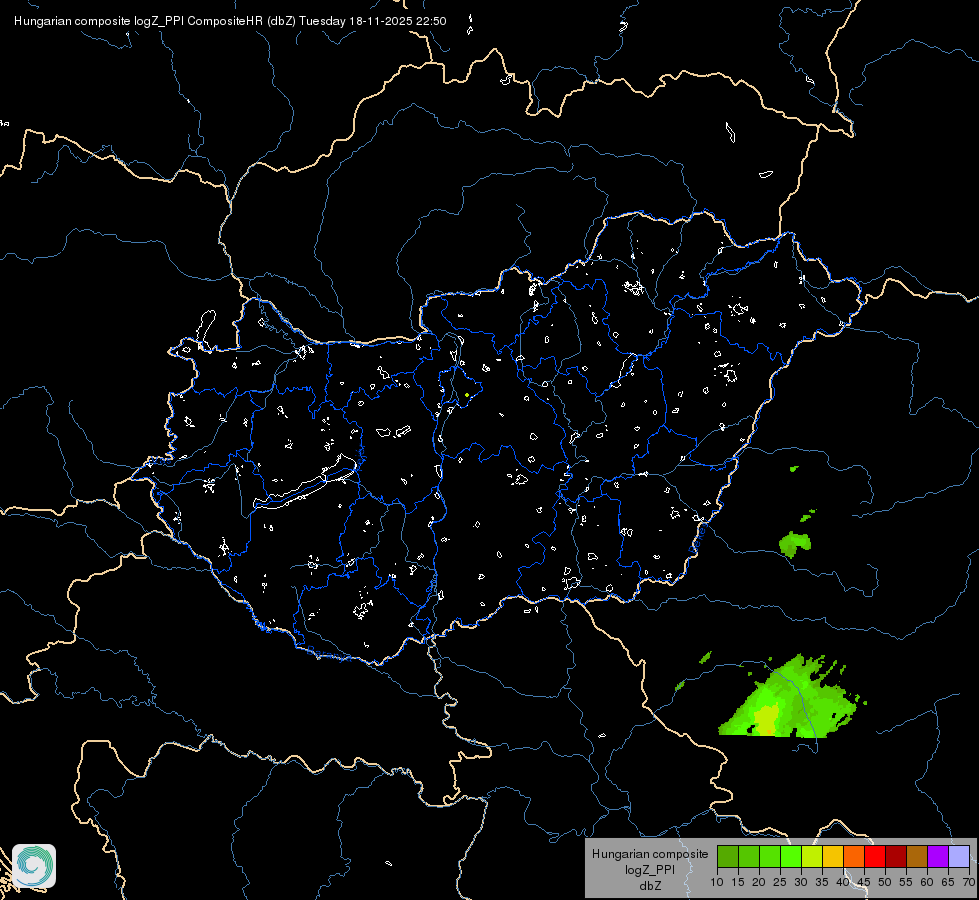Click the legend scale value 30

coord(801,883)
